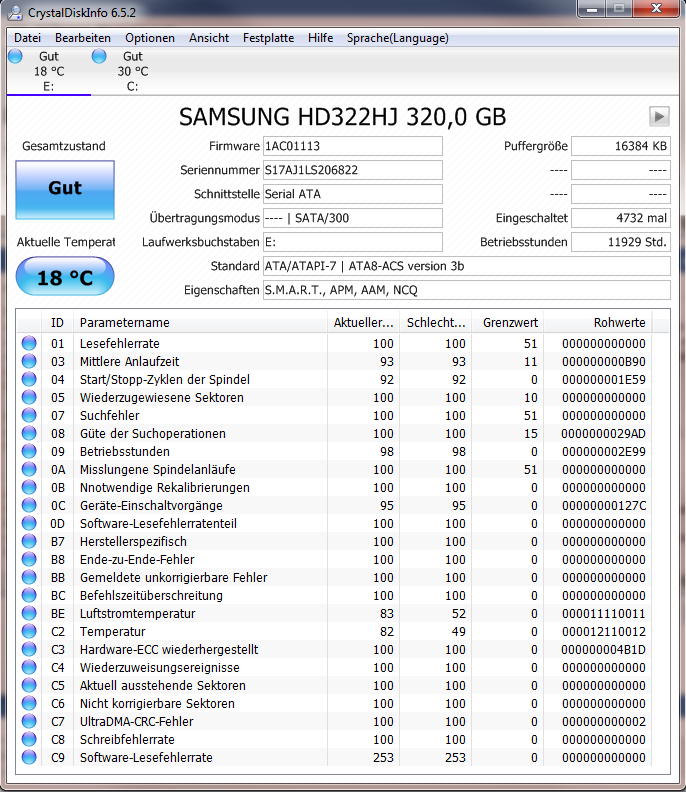Open the Ansicht menu
This screenshot has width=686, height=792.
[x=209, y=38]
